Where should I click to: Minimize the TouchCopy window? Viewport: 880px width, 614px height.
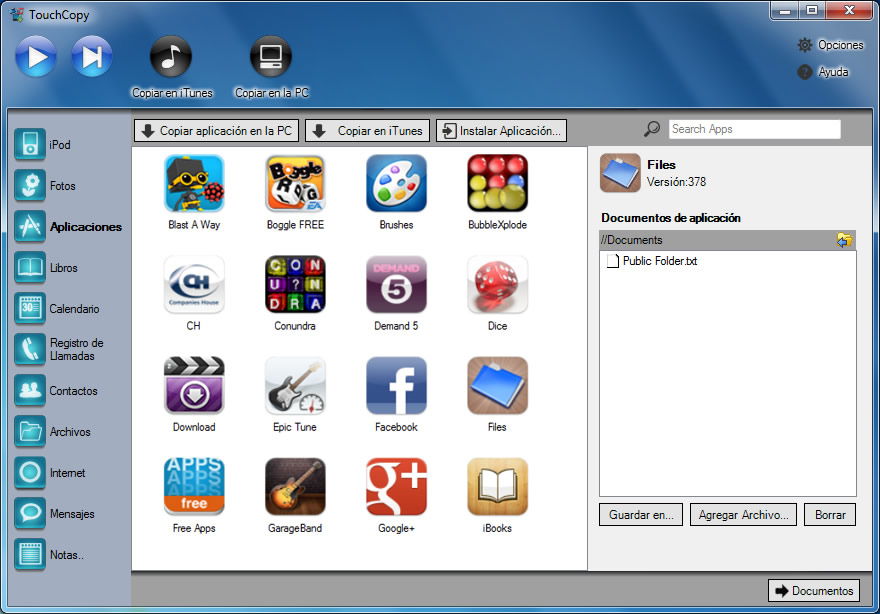[x=785, y=10]
